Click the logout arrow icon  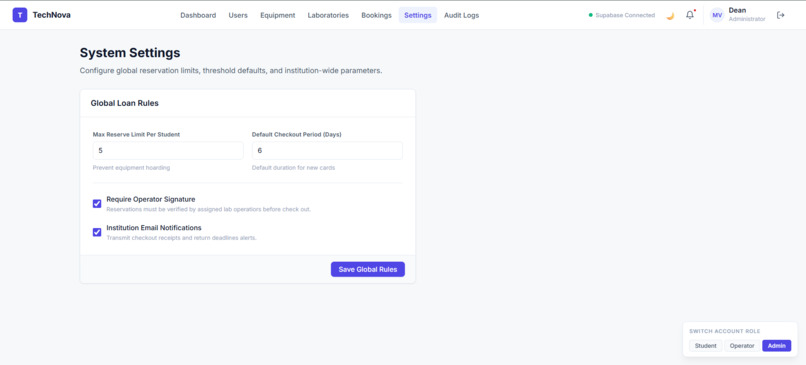(781, 15)
